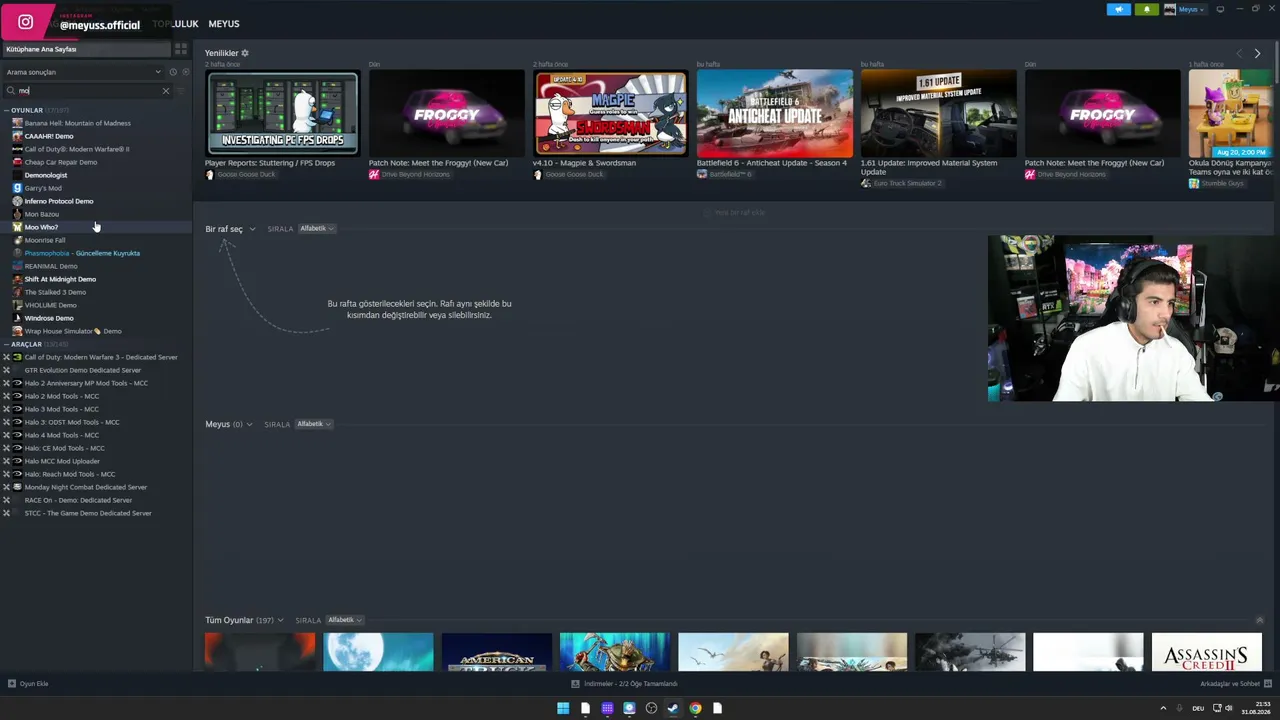Select REANIMAL Demo in the list
The height and width of the screenshot is (720, 1280).
coord(51,266)
